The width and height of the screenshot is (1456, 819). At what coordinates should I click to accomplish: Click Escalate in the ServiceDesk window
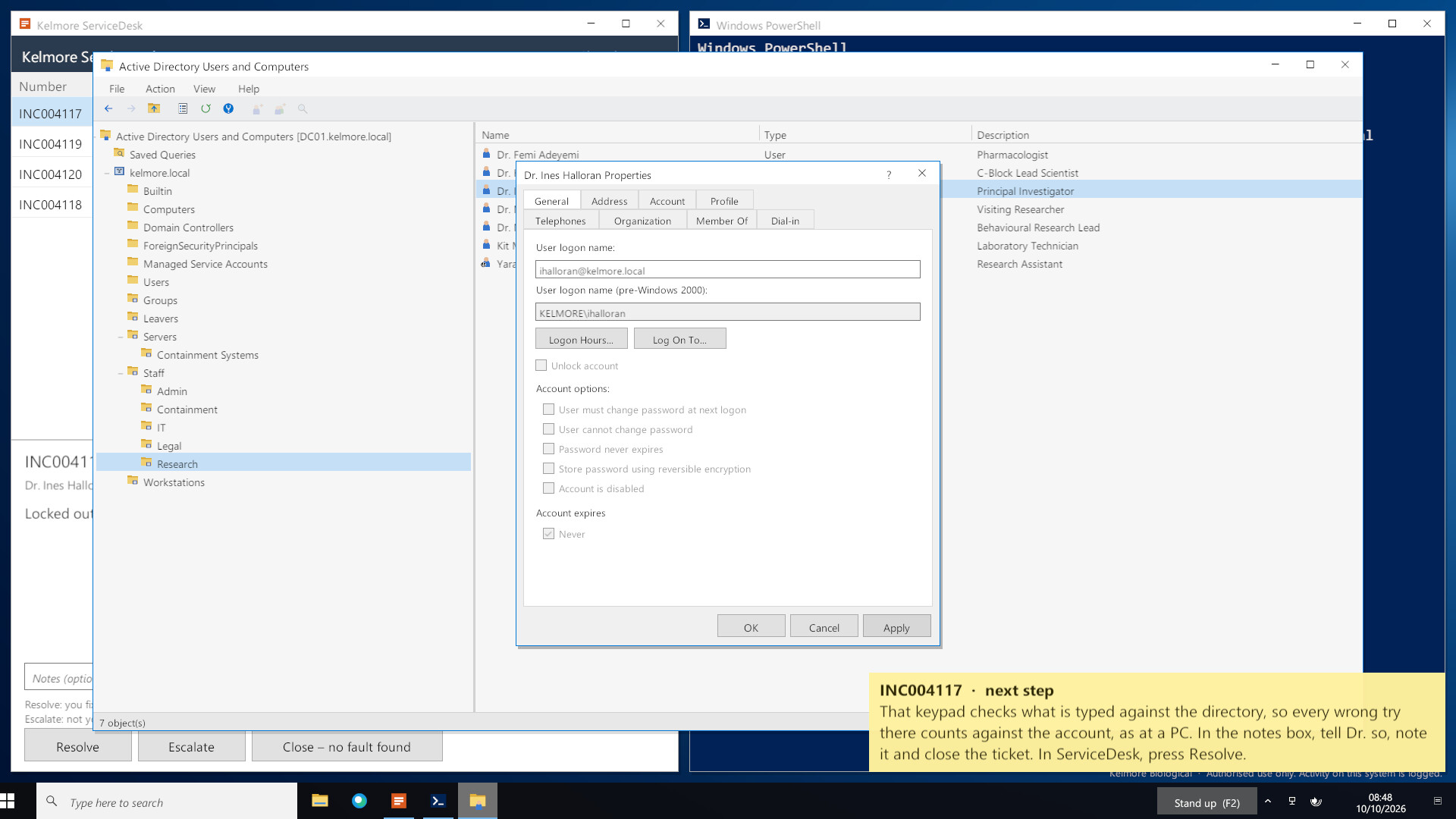[191, 747]
